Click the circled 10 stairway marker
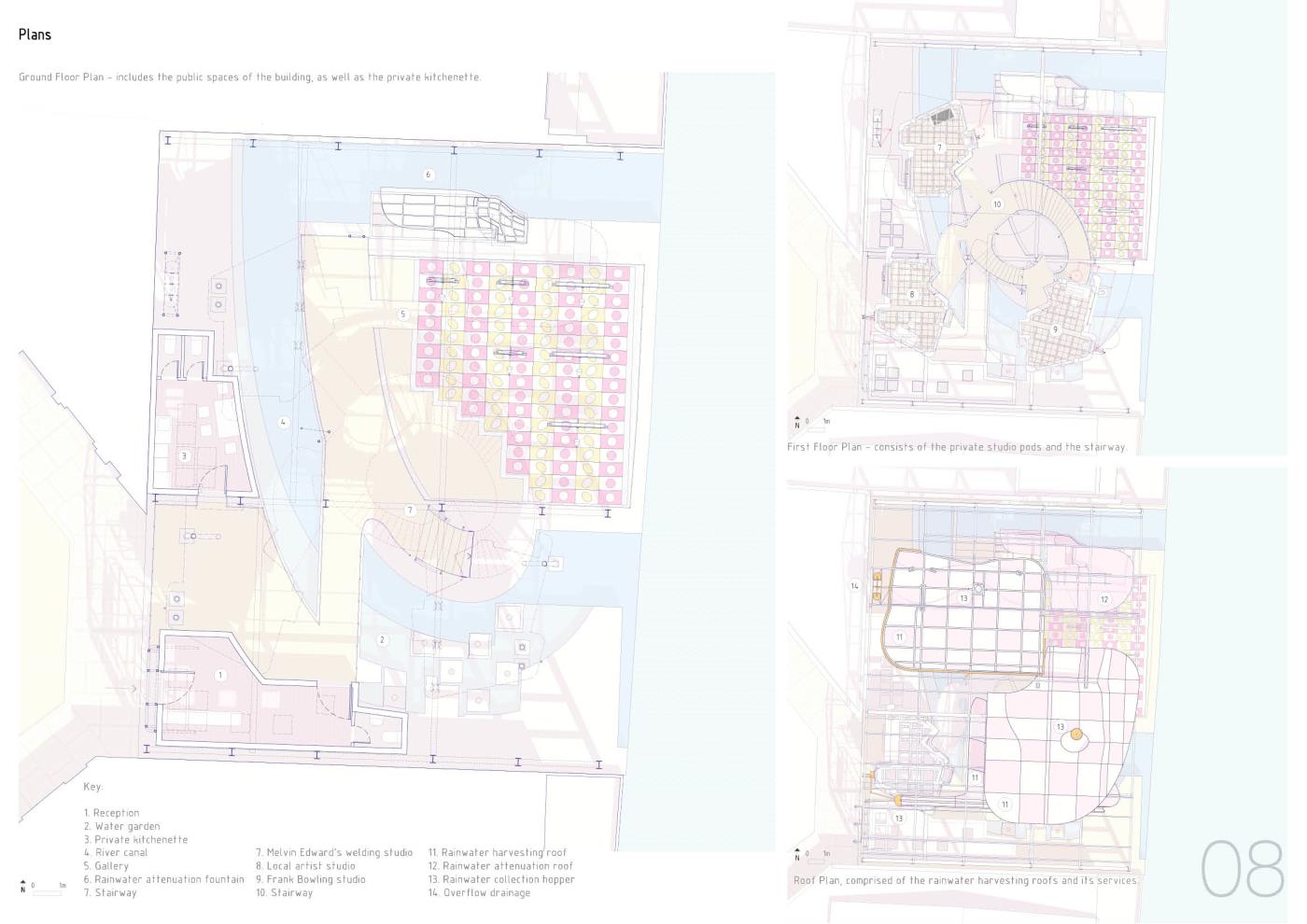 pyautogui.click(x=997, y=204)
